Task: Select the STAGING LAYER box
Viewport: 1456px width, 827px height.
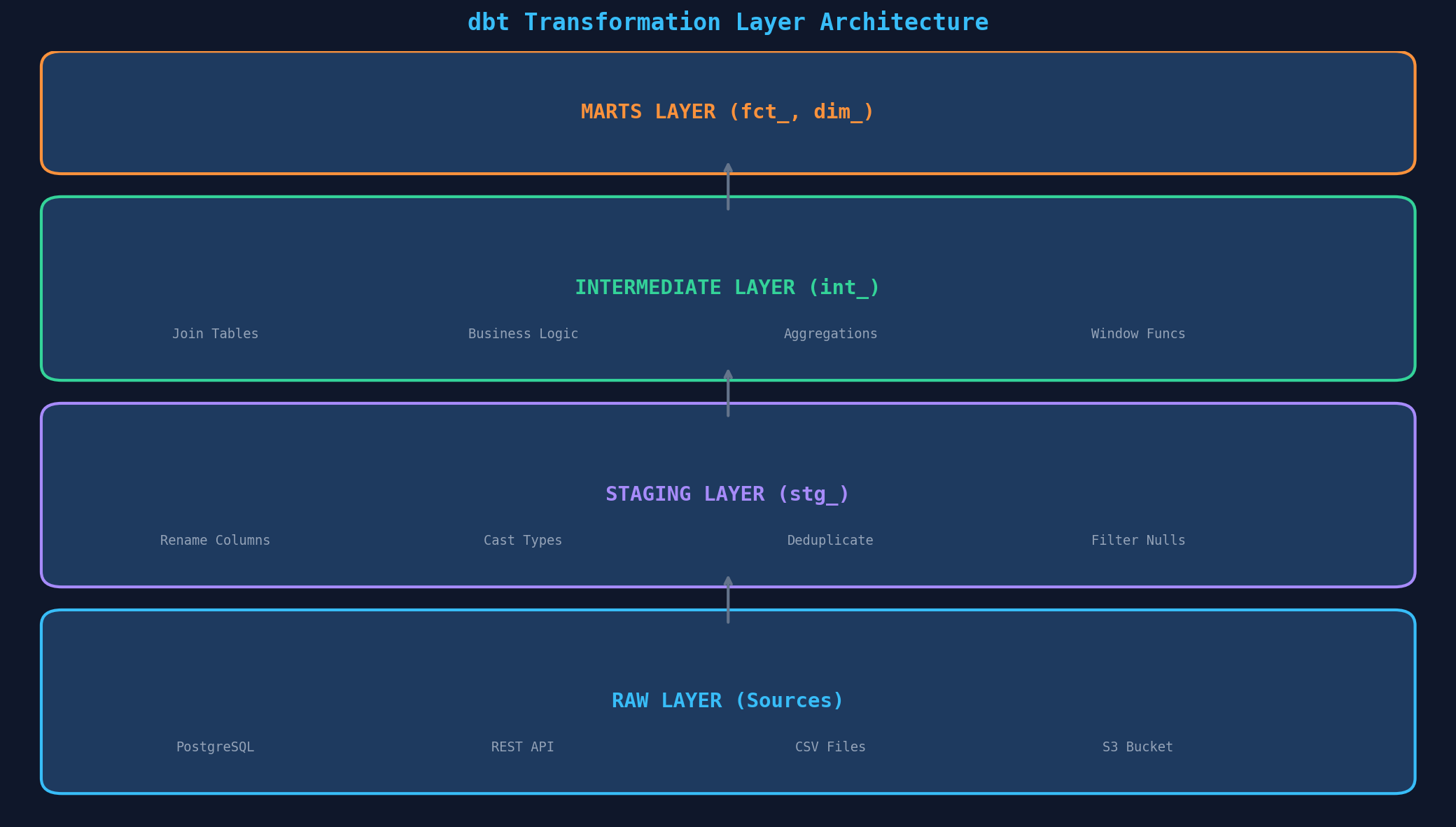Action: tap(727, 494)
